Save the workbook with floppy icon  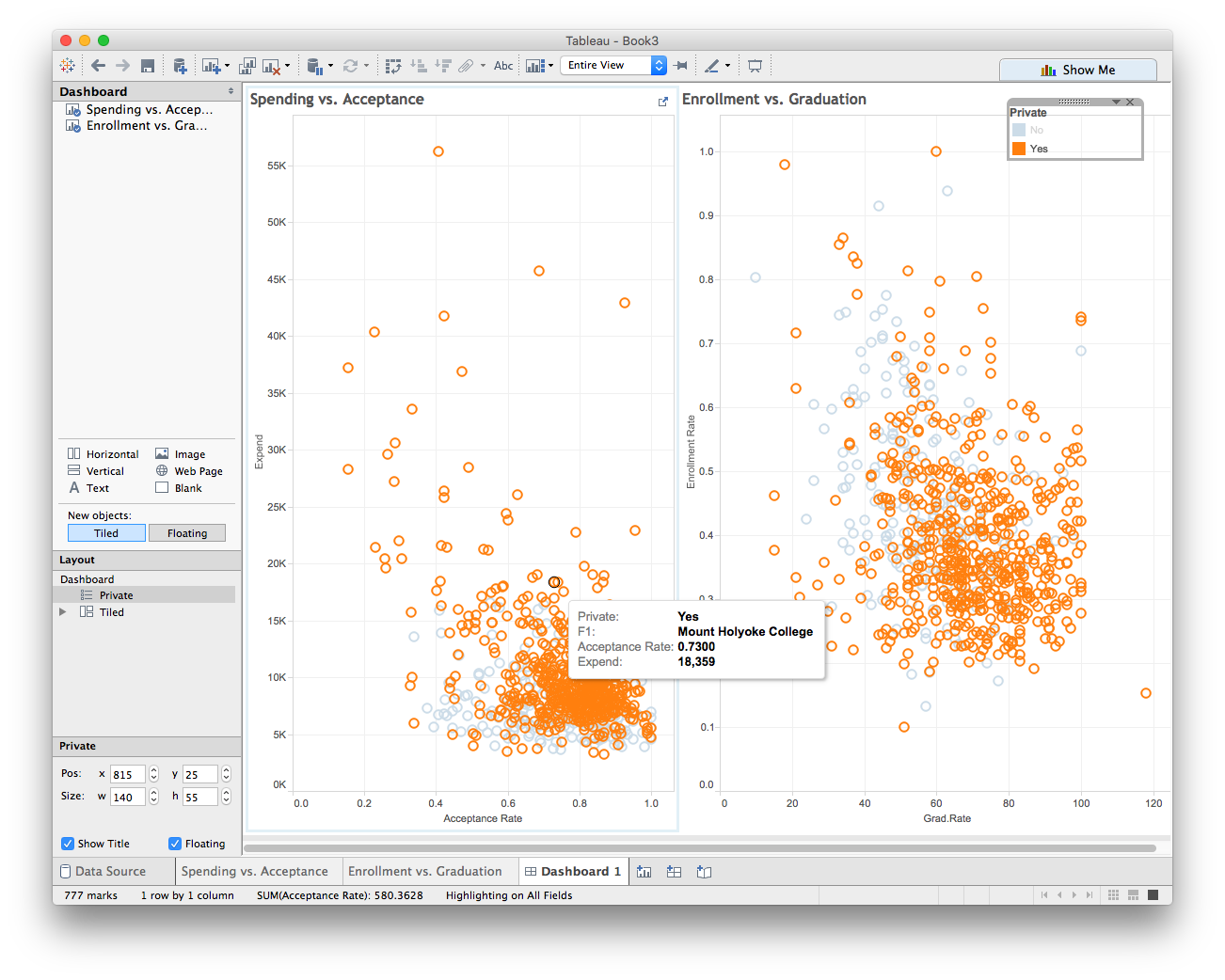click(x=148, y=66)
